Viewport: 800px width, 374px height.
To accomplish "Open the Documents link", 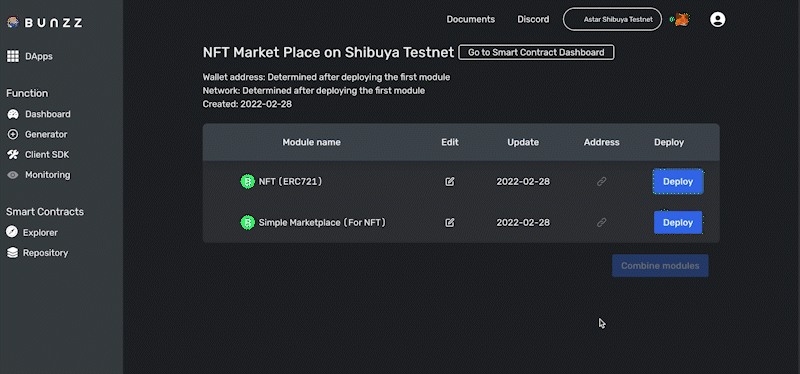I will 470,19.
